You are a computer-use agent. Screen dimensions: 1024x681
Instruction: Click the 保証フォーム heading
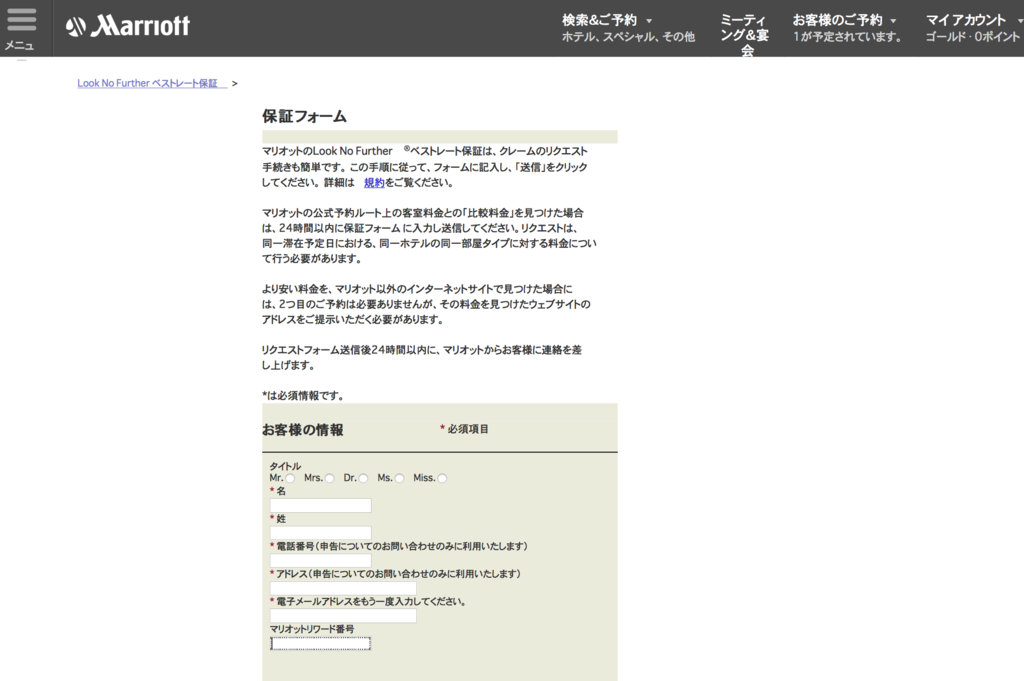click(304, 116)
